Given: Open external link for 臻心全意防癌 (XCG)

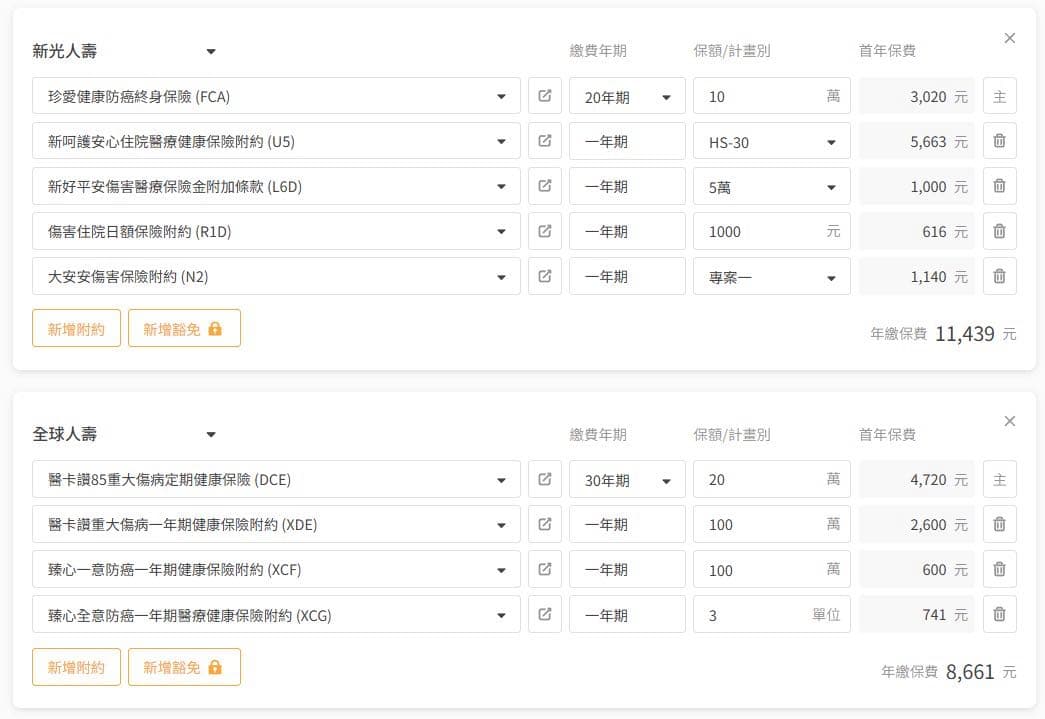Looking at the screenshot, I should pyautogui.click(x=544, y=614).
